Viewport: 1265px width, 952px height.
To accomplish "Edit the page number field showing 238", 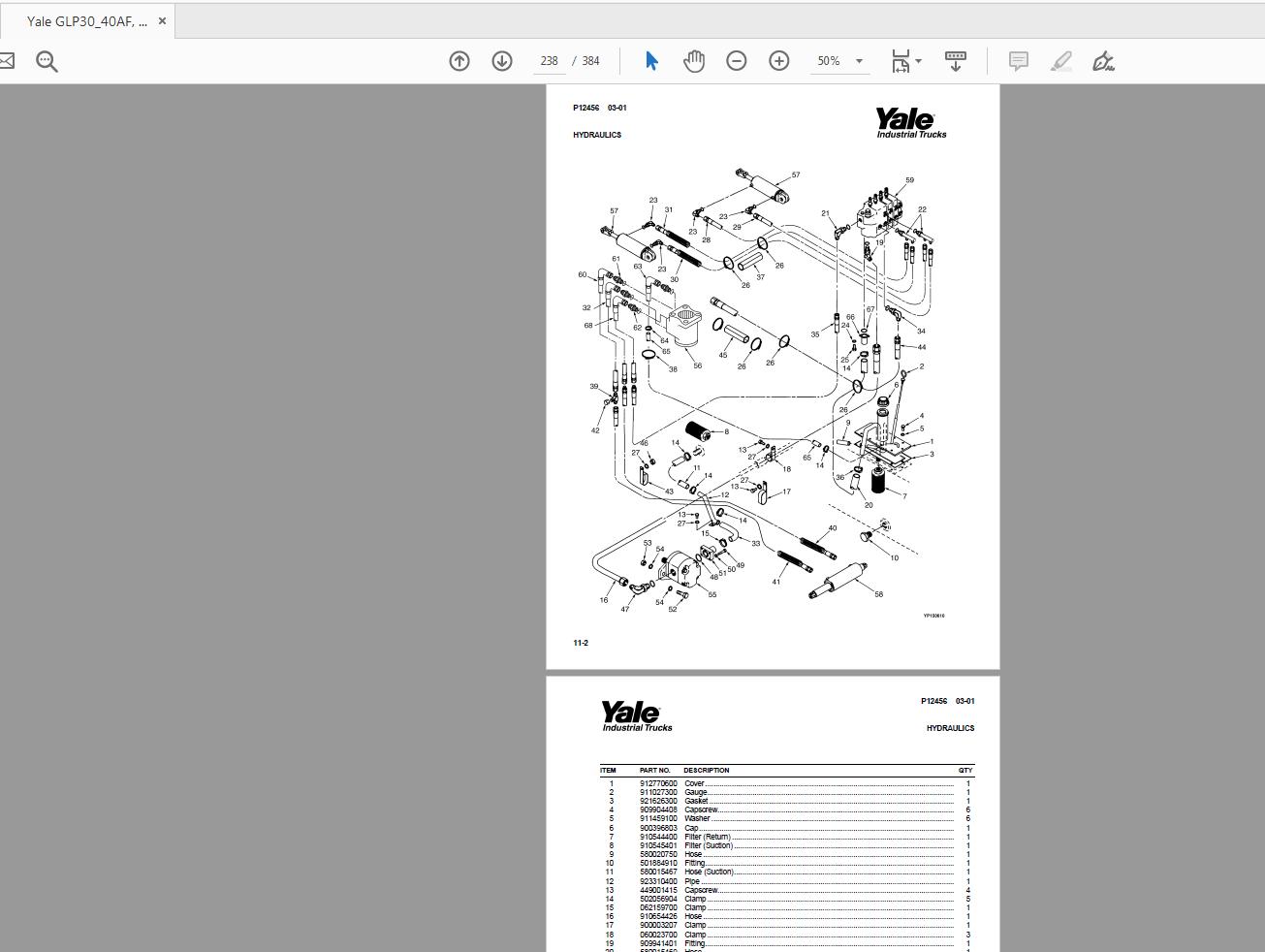I will point(549,60).
